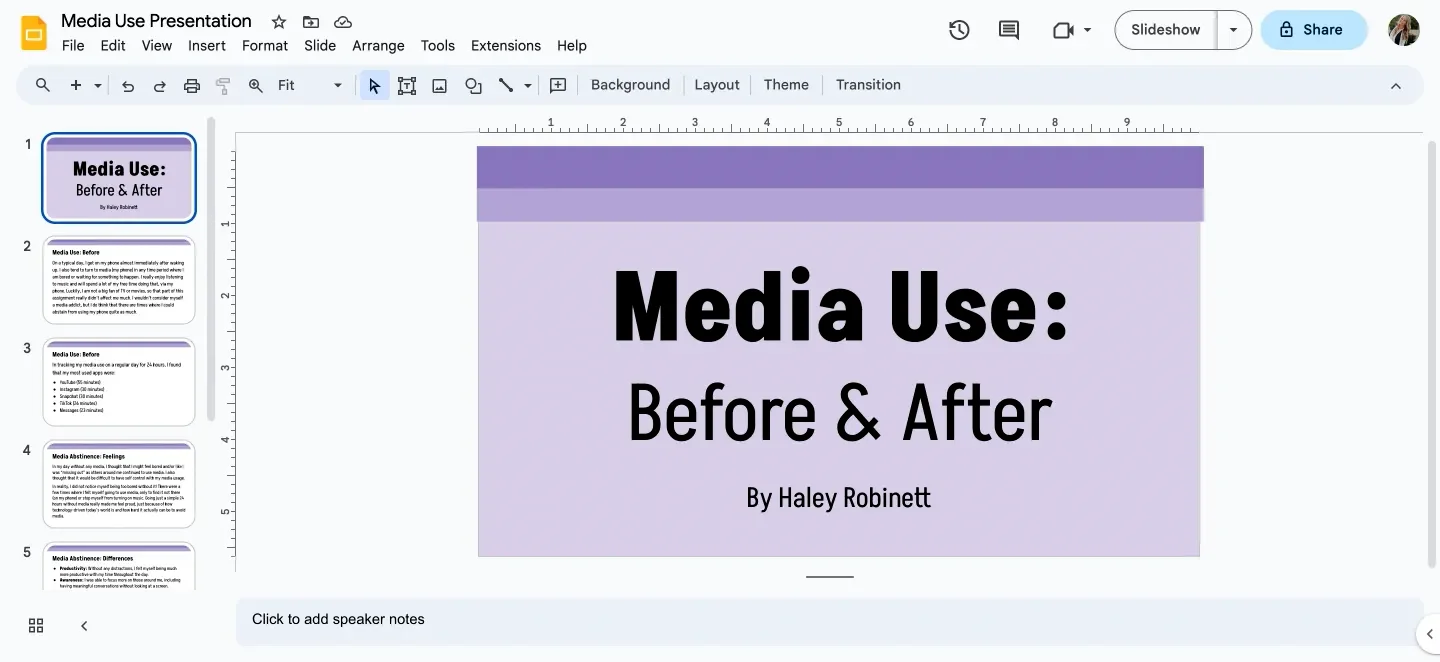This screenshot has height=662, width=1440.
Task: Open the Tools menu
Action: pos(438,46)
